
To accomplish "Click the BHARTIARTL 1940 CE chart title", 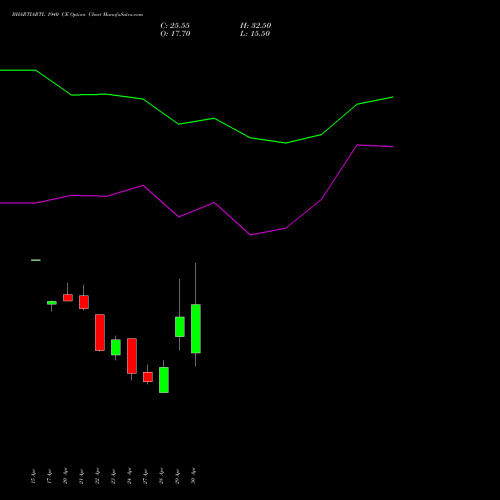I will pyautogui.click(x=77, y=15).
